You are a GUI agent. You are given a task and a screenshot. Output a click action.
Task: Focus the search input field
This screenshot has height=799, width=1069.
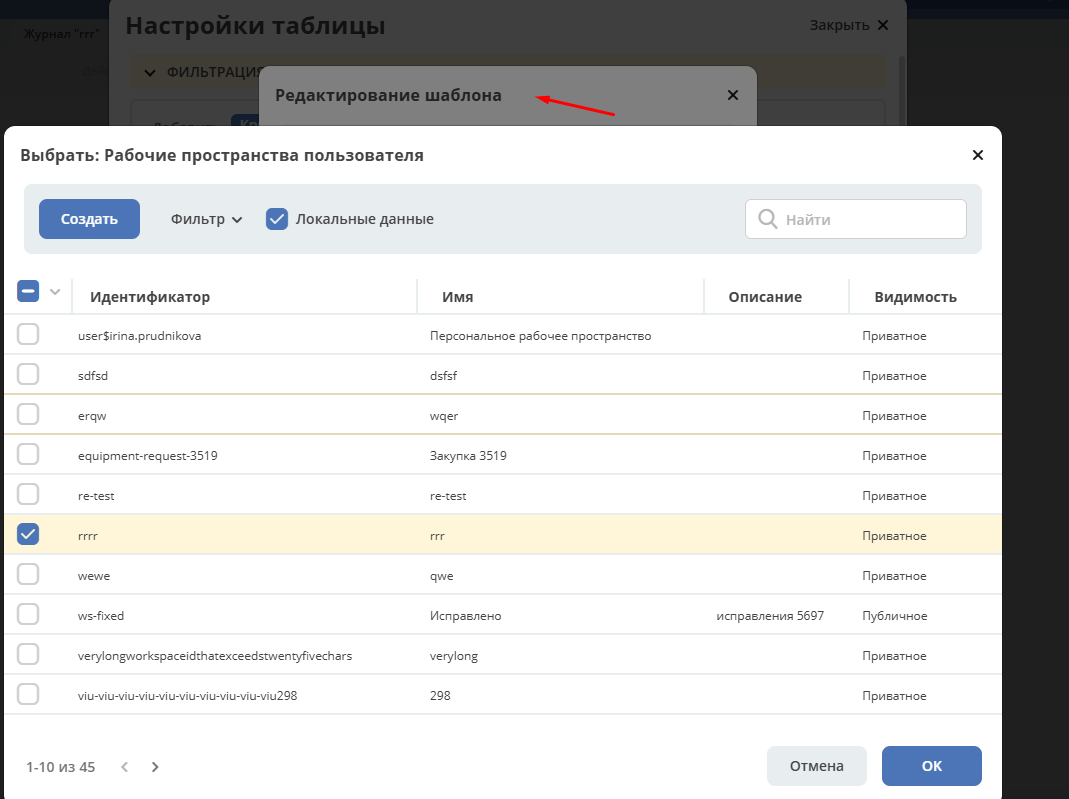click(x=870, y=219)
